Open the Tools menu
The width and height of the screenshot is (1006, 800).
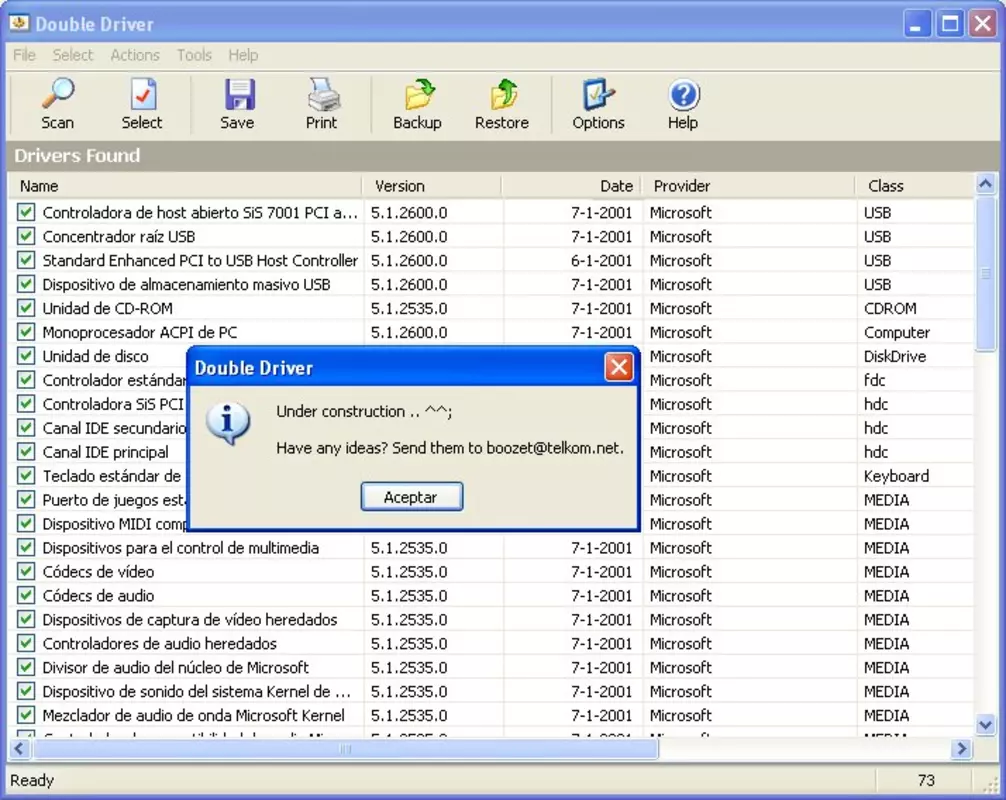(194, 55)
